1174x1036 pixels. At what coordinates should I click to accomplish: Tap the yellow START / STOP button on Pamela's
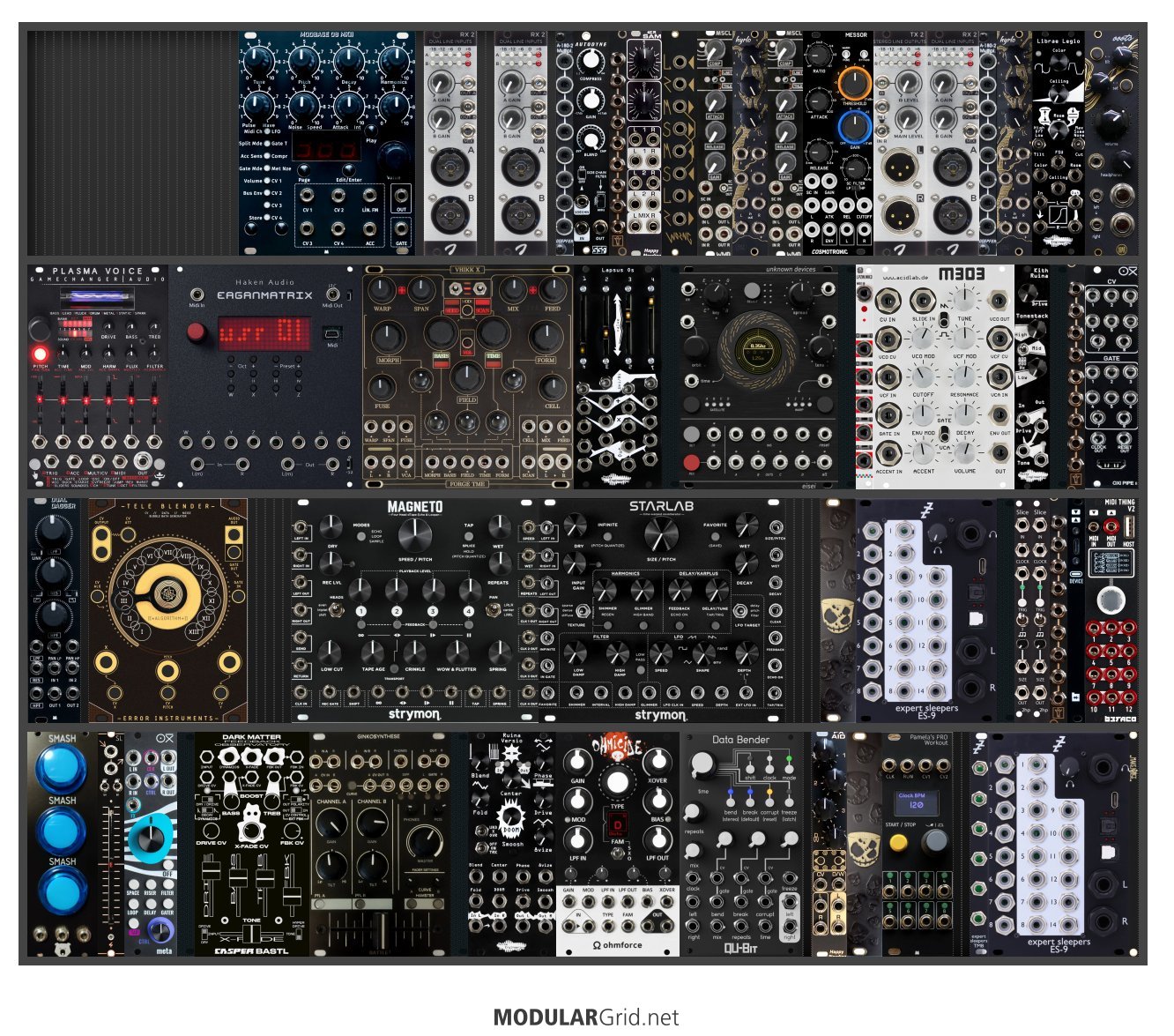click(x=898, y=842)
